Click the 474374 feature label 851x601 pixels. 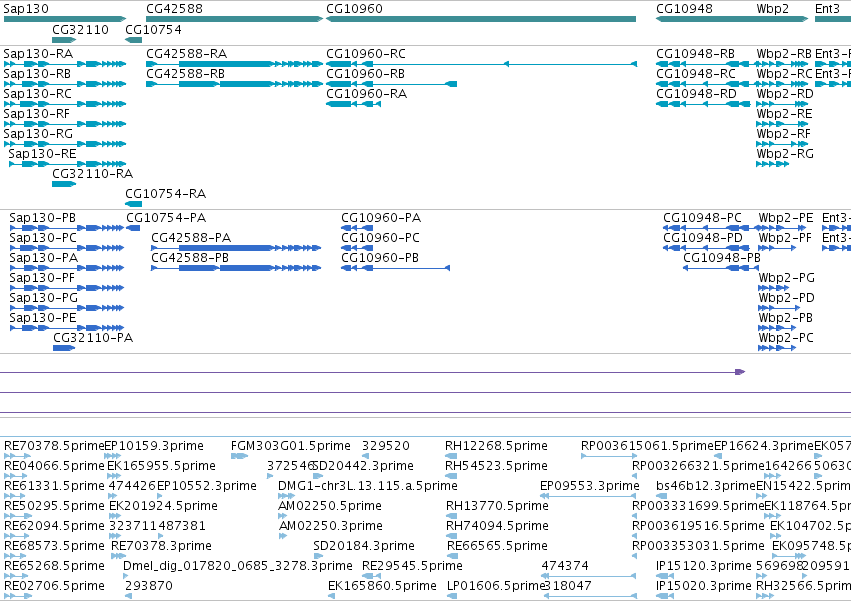(565, 566)
